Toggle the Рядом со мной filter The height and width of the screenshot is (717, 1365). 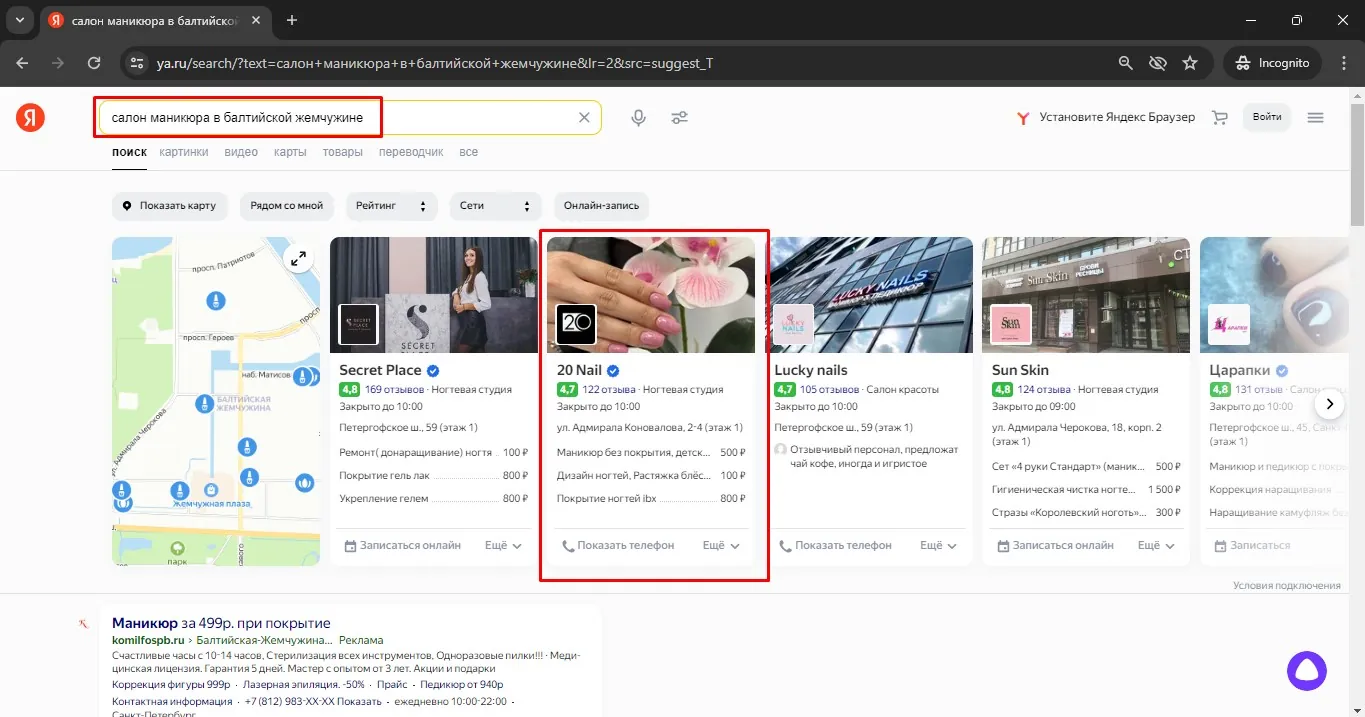click(x=287, y=206)
